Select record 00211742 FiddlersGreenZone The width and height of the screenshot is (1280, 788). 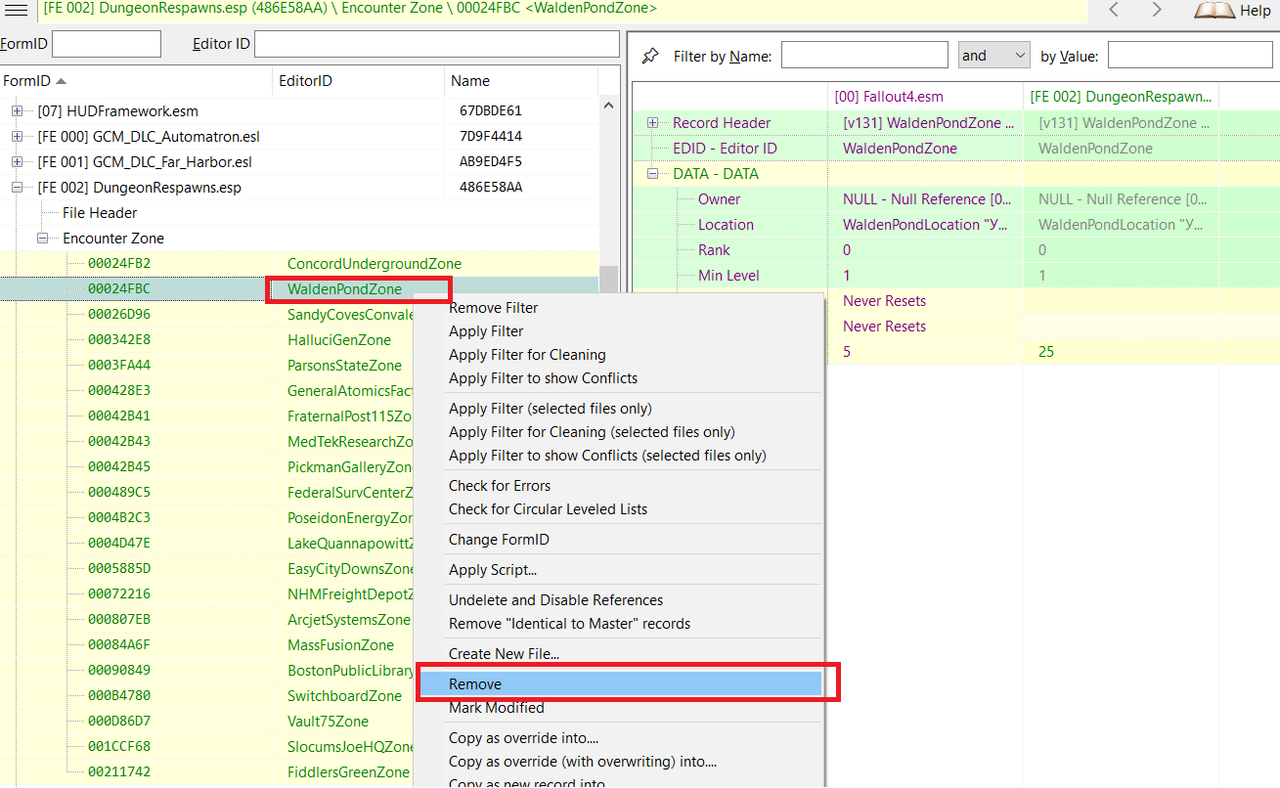(207, 772)
